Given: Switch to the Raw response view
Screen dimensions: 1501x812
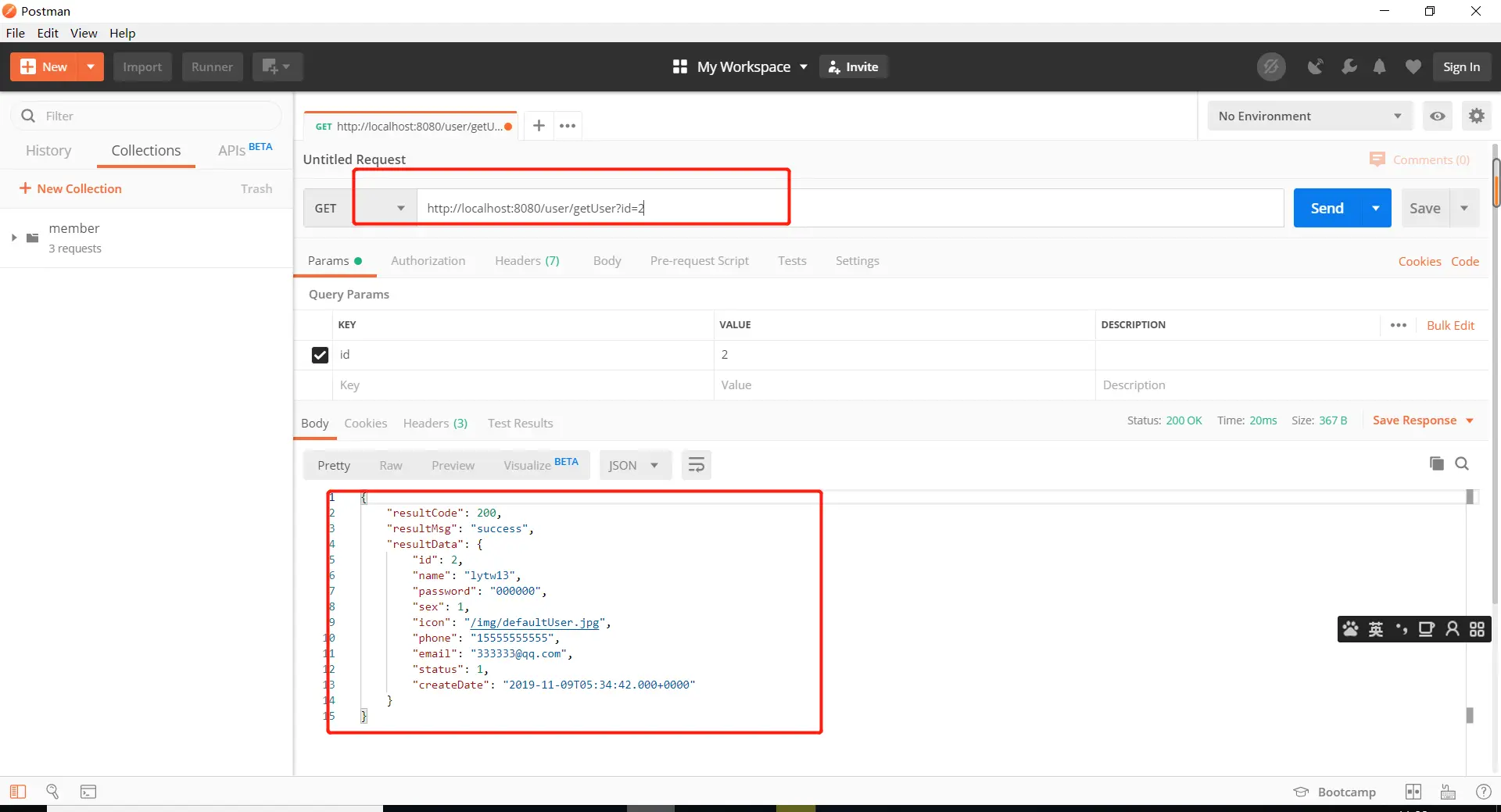Looking at the screenshot, I should tap(391, 466).
